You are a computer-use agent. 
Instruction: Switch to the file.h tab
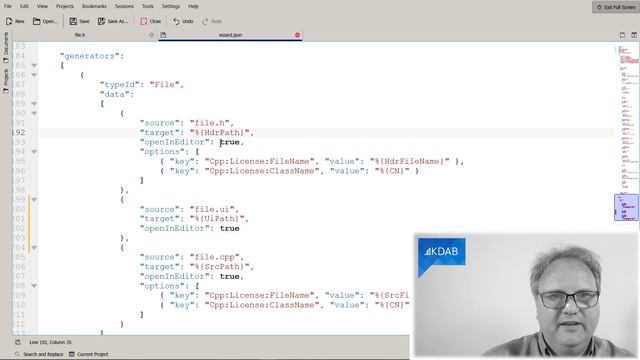pos(80,35)
